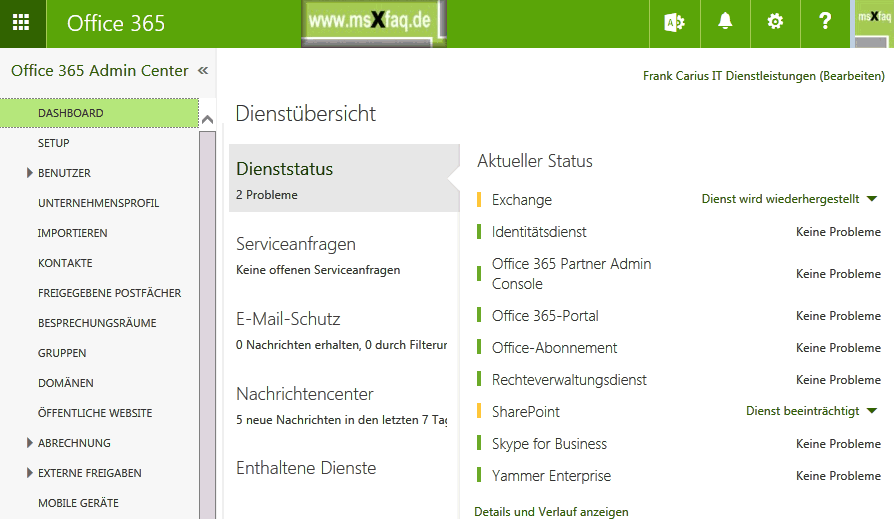This screenshot has height=519, width=894.
Task: Click the Identitätsdienst service name
Action: tap(539, 232)
